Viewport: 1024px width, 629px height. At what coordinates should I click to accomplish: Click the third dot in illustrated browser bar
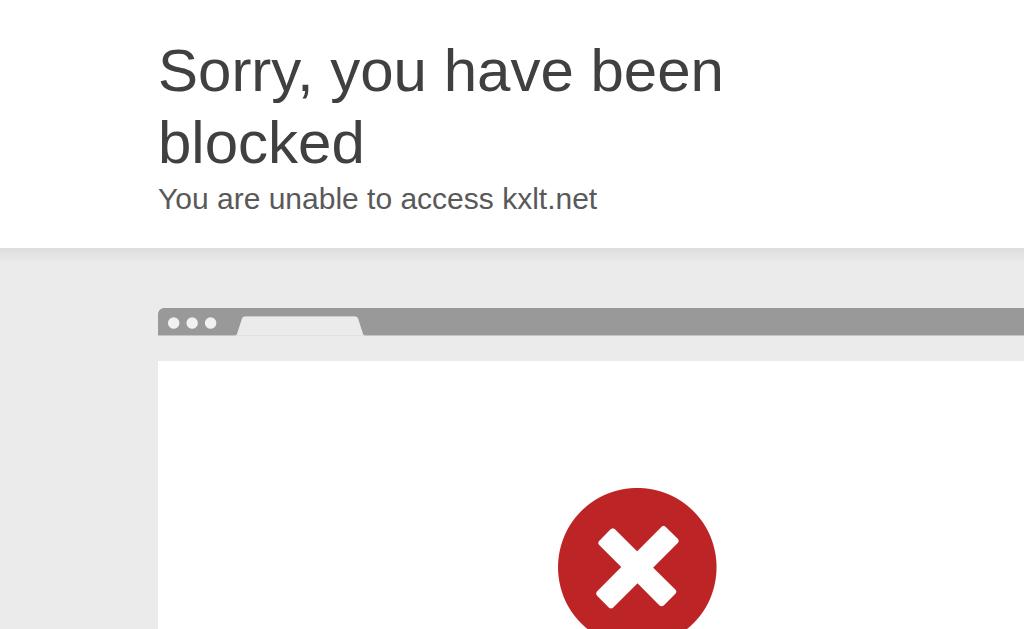coord(210,323)
